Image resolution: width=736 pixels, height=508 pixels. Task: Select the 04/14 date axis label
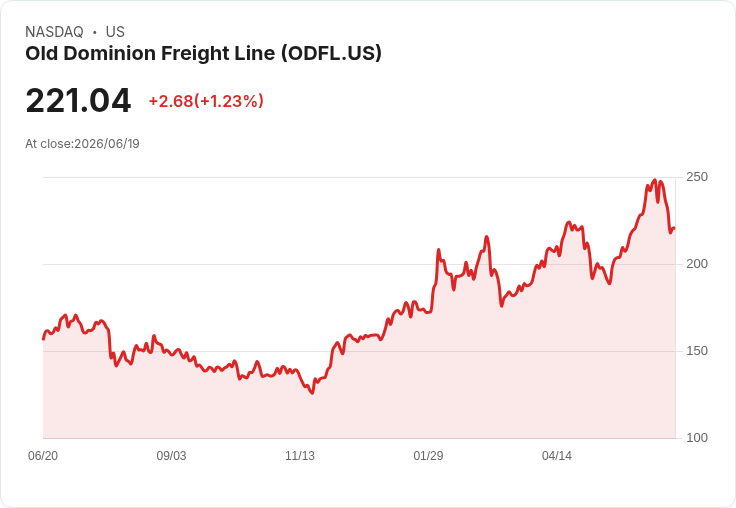[557, 455]
